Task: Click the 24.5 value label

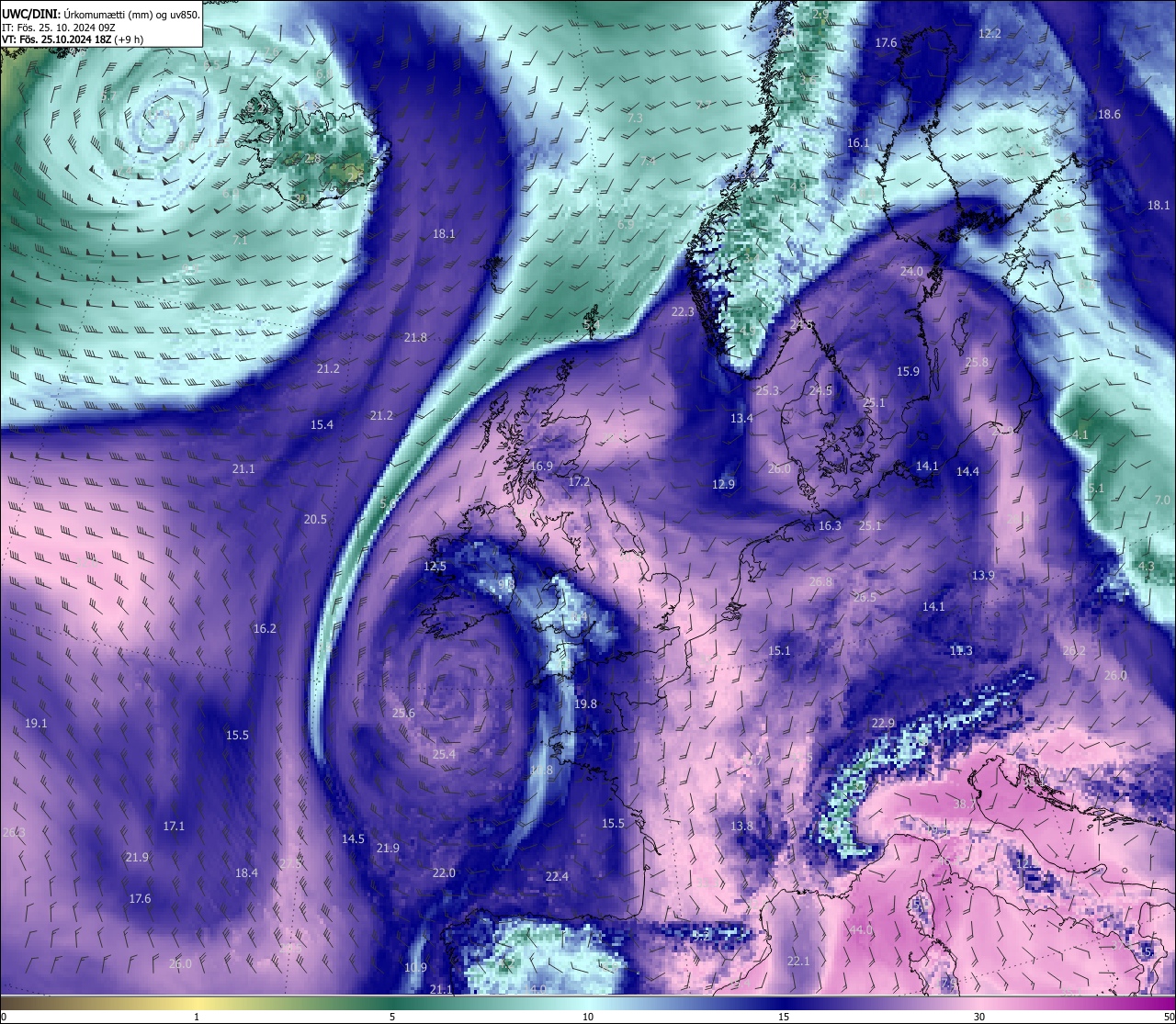Action: [x=820, y=390]
